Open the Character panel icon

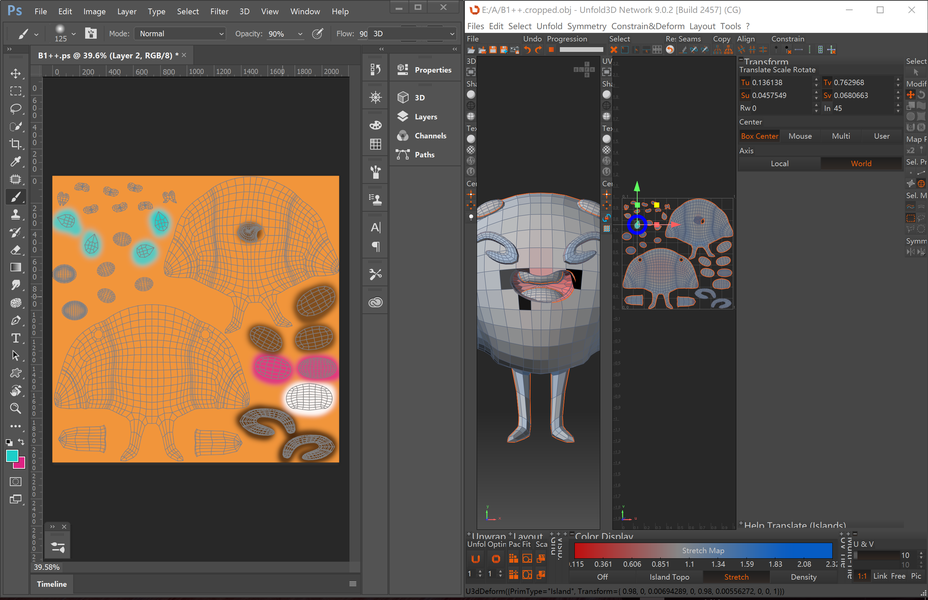[x=375, y=227]
